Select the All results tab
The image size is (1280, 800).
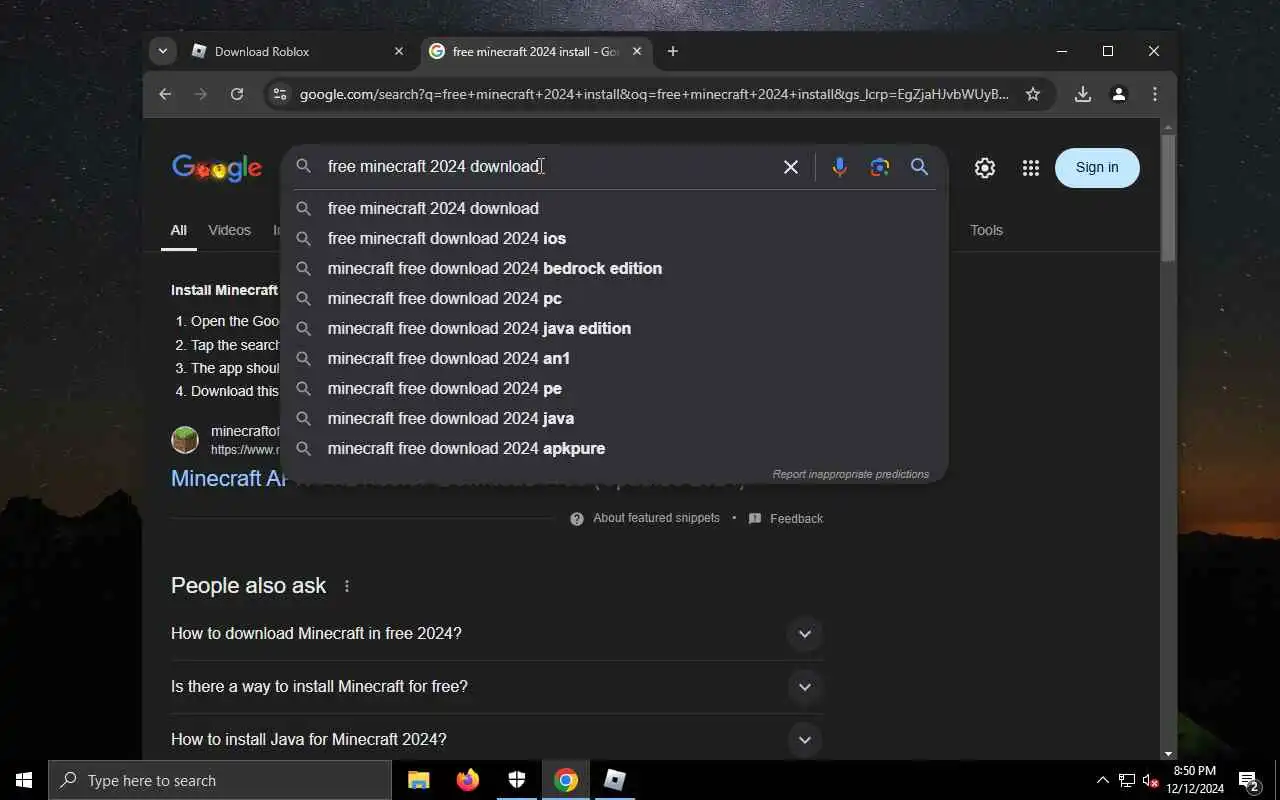coord(178,230)
